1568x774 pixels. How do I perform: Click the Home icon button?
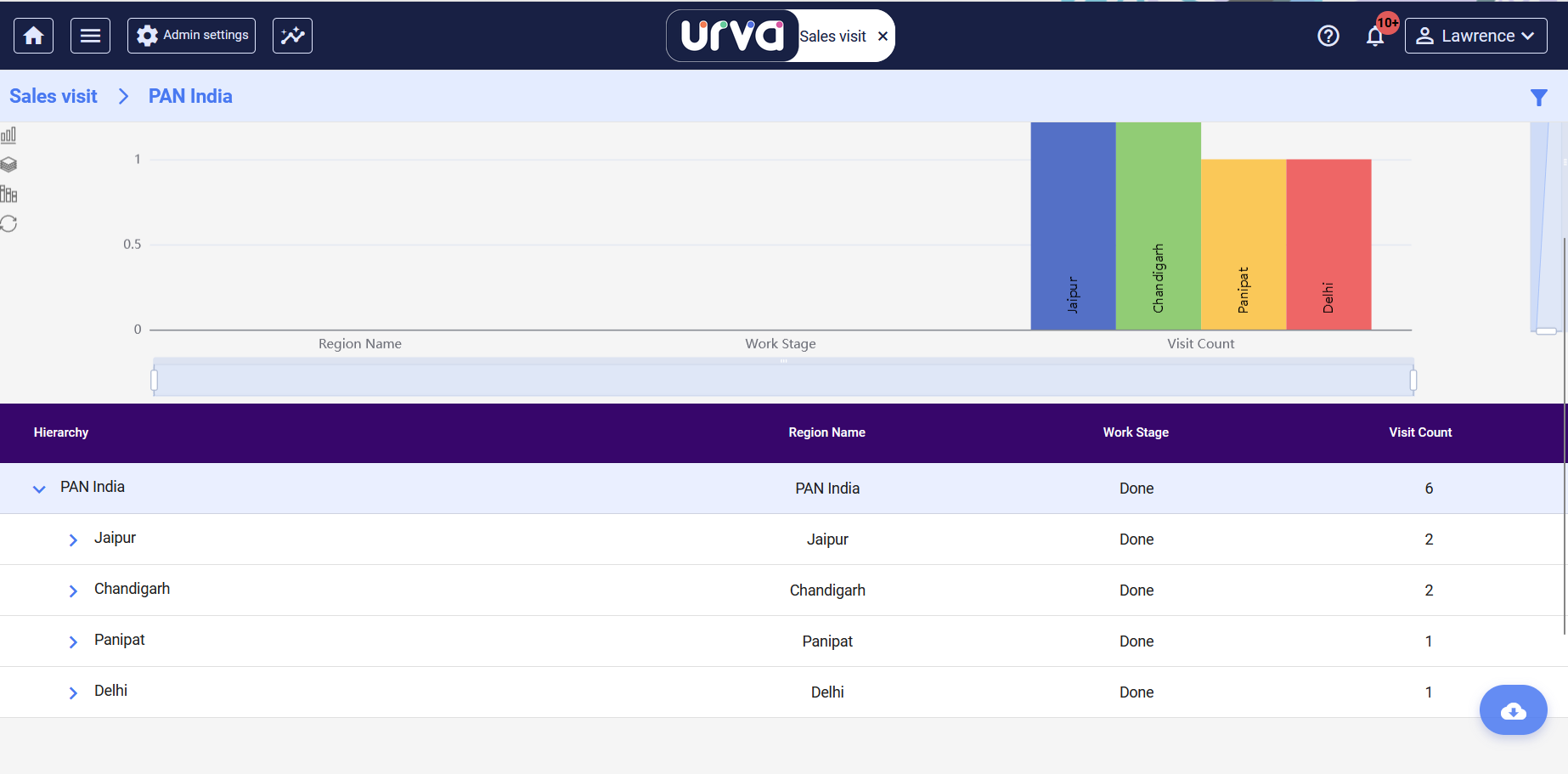pos(34,36)
